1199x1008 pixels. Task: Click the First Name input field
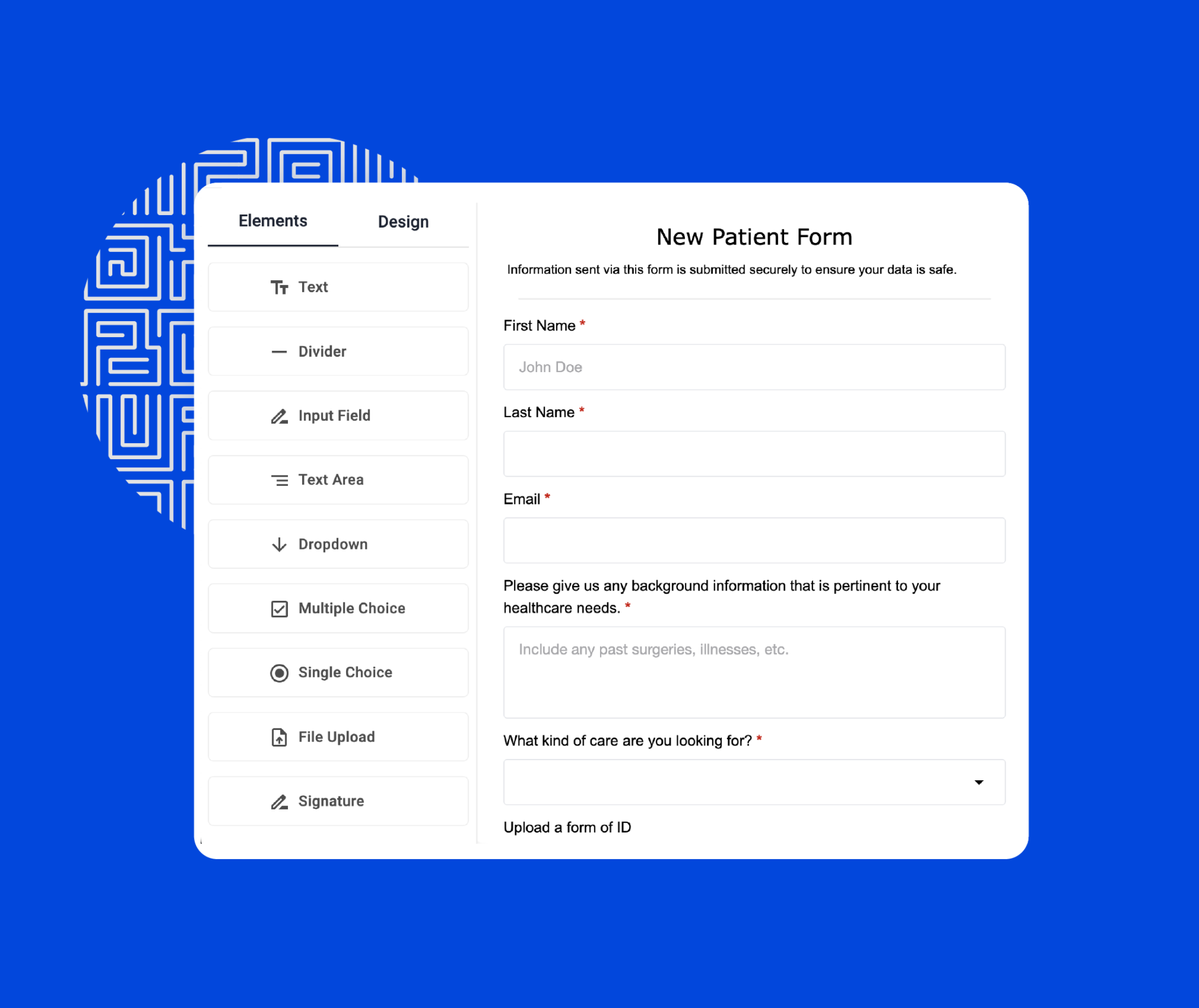tap(753, 367)
